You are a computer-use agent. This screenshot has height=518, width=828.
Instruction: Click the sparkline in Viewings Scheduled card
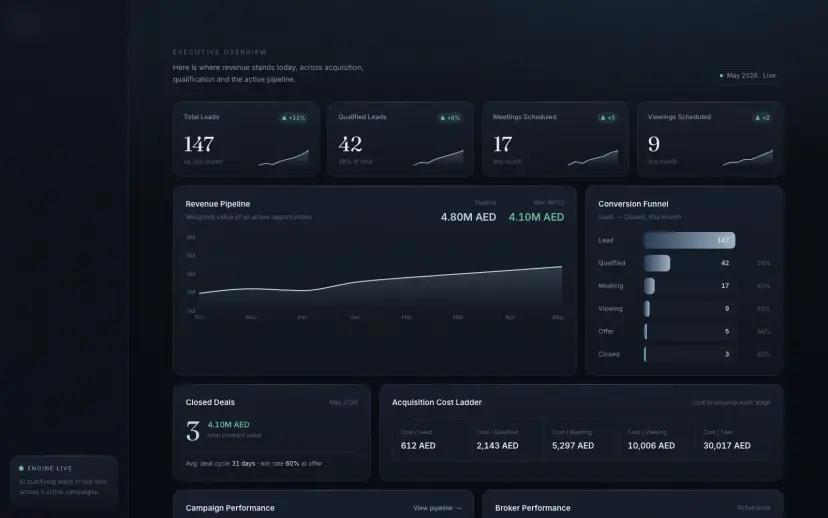[748, 158]
